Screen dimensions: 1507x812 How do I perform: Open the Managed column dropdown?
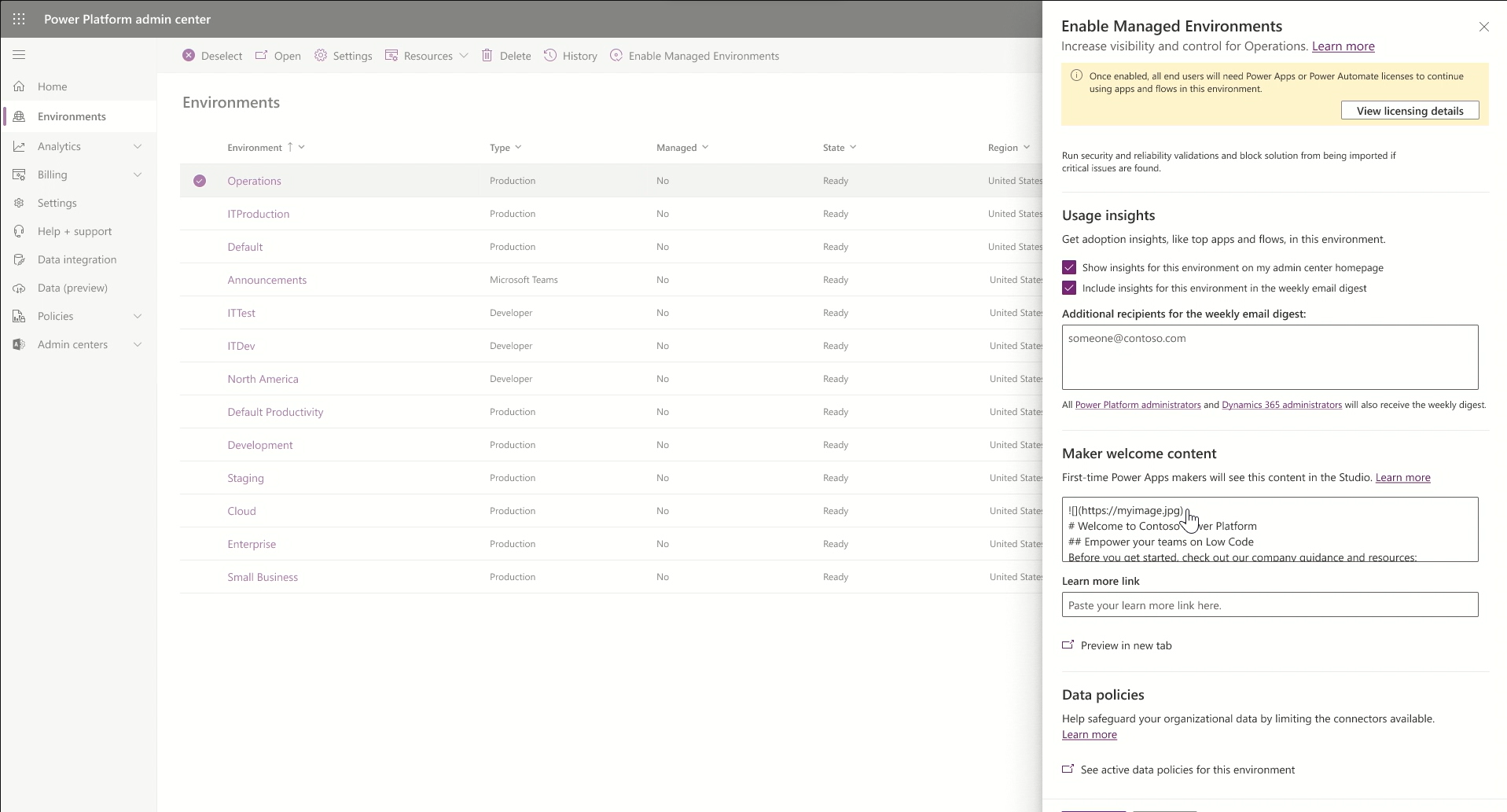tap(705, 147)
